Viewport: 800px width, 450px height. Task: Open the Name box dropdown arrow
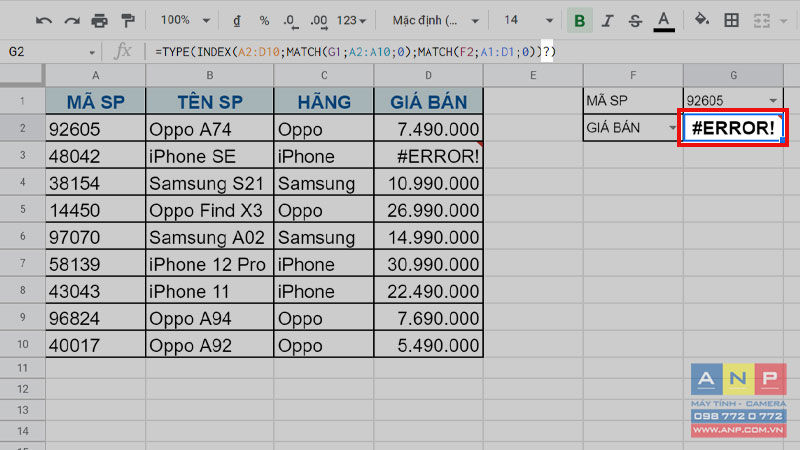click(x=92, y=52)
